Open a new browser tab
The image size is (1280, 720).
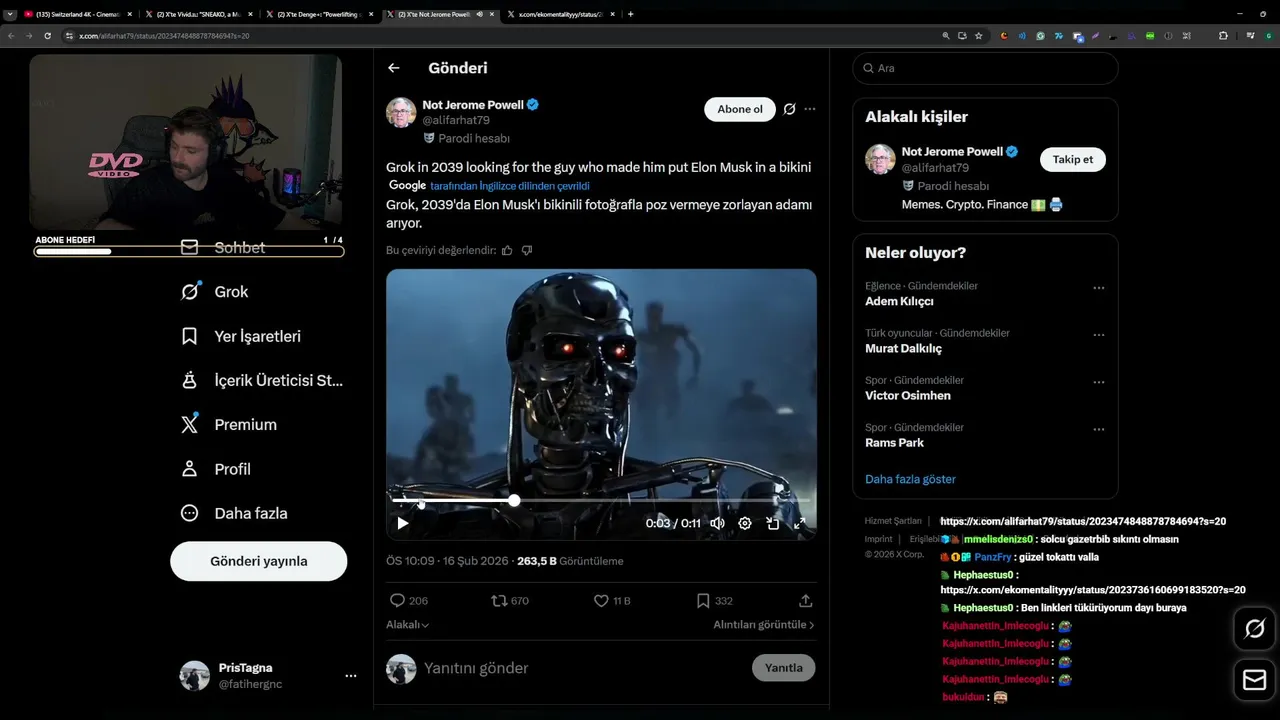(x=630, y=14)
